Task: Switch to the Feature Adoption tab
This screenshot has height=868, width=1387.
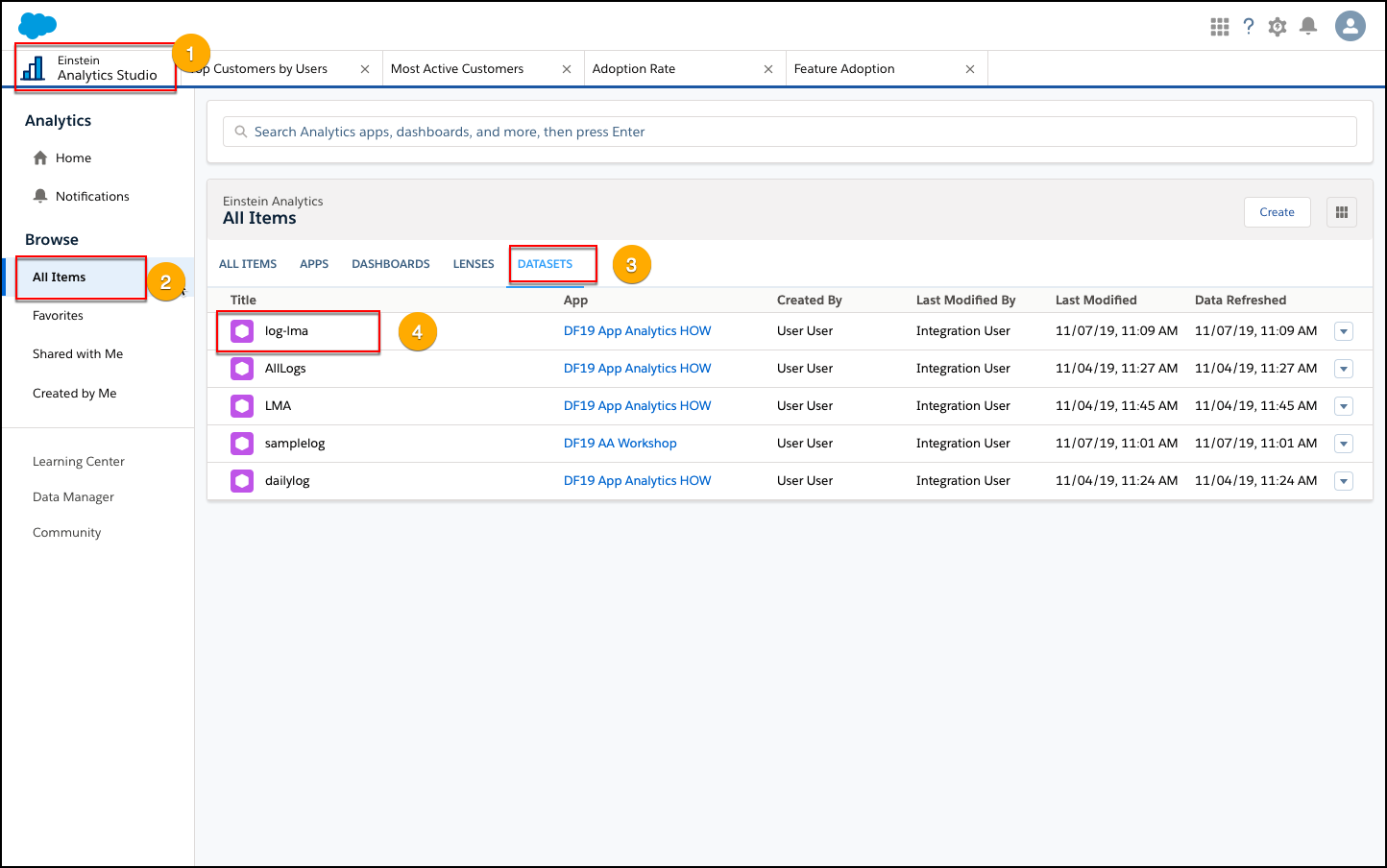Action: (x=844, y=69)
